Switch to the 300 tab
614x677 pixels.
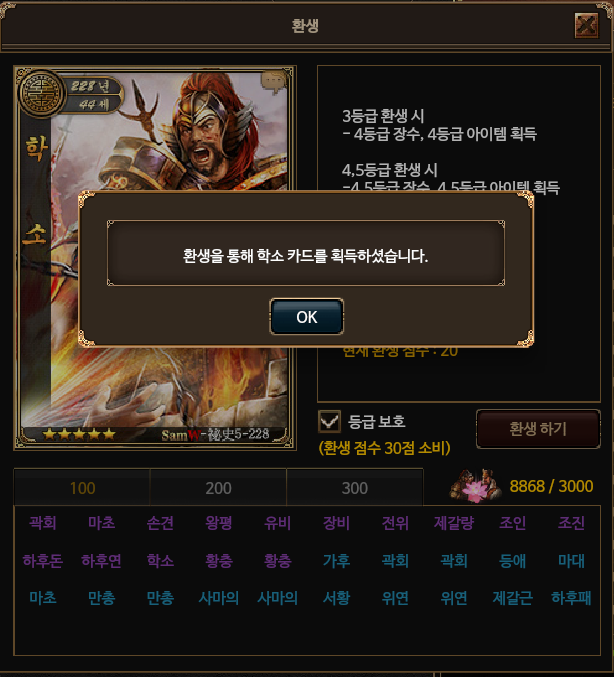(355, 488)
